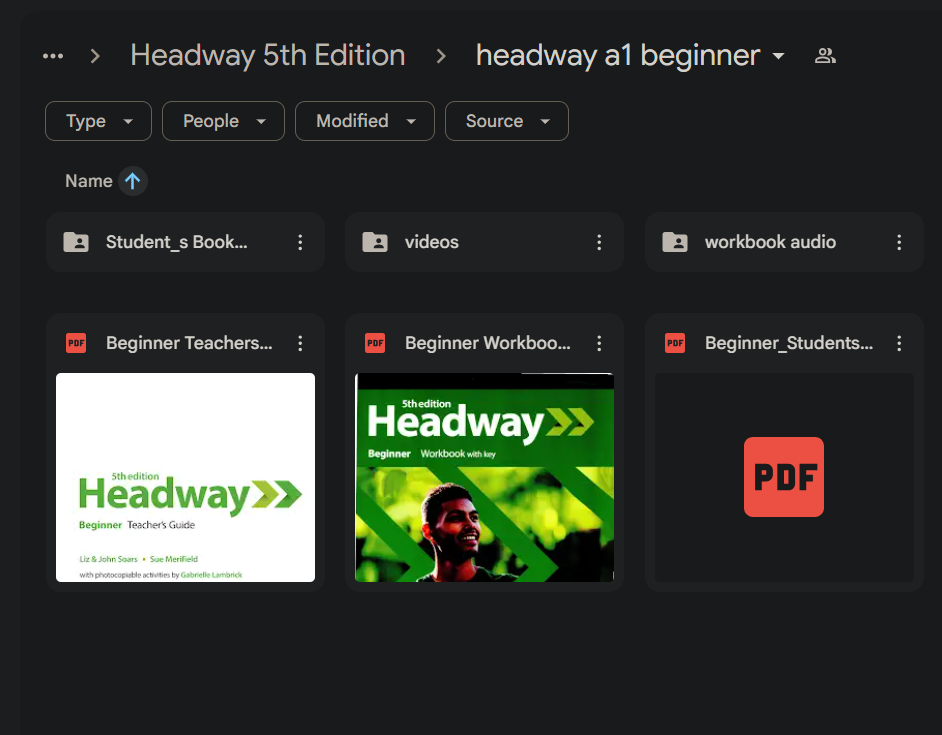942x735 pixels.
Task: Open Headway 5th Edition breadcrumb folder
Action: (x=268, y=55)
